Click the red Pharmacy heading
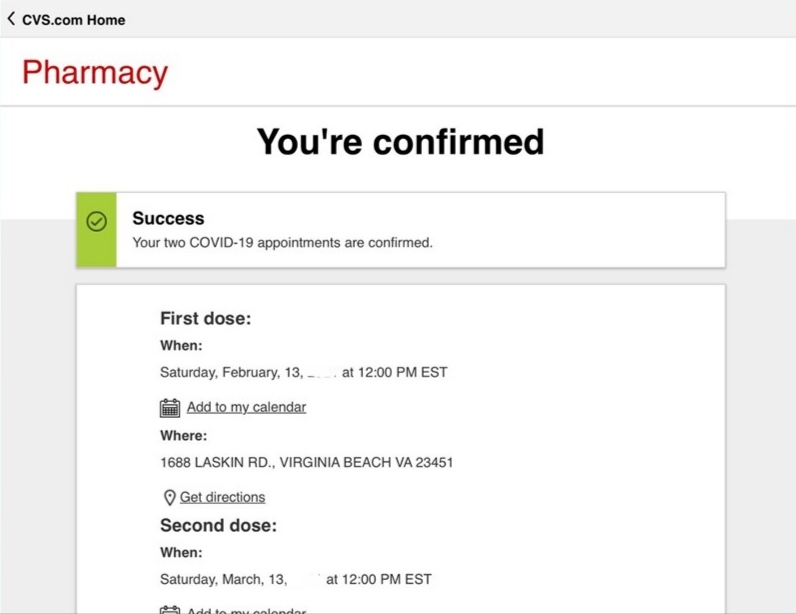 coord(95,73)
